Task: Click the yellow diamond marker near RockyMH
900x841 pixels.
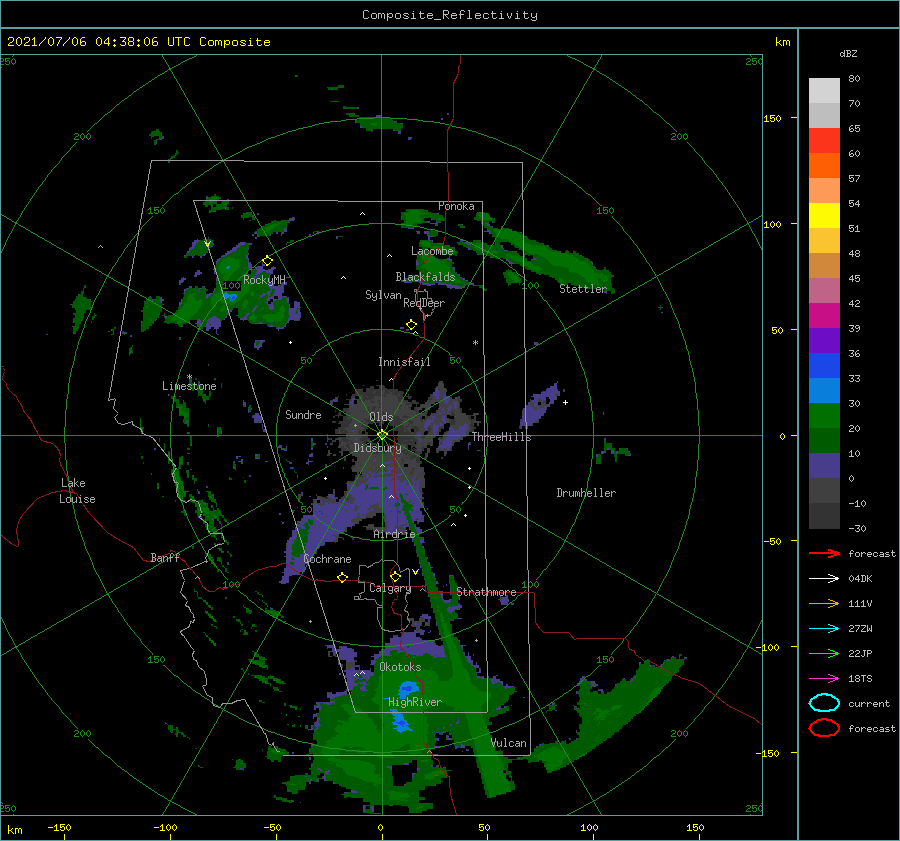Action: (267, 261)
